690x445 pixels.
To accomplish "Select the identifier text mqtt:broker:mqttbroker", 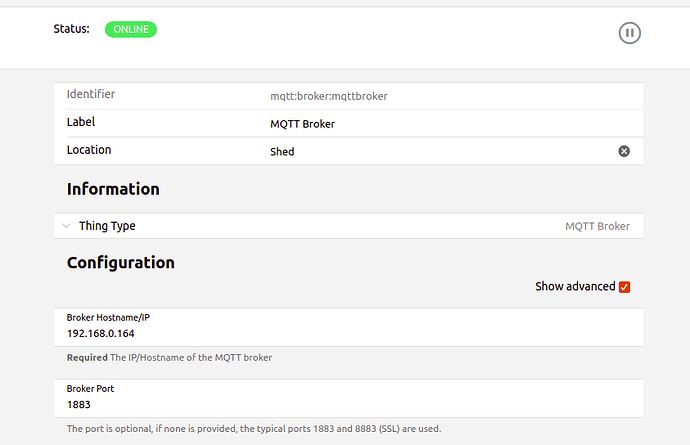I will [x=328, y=96].
